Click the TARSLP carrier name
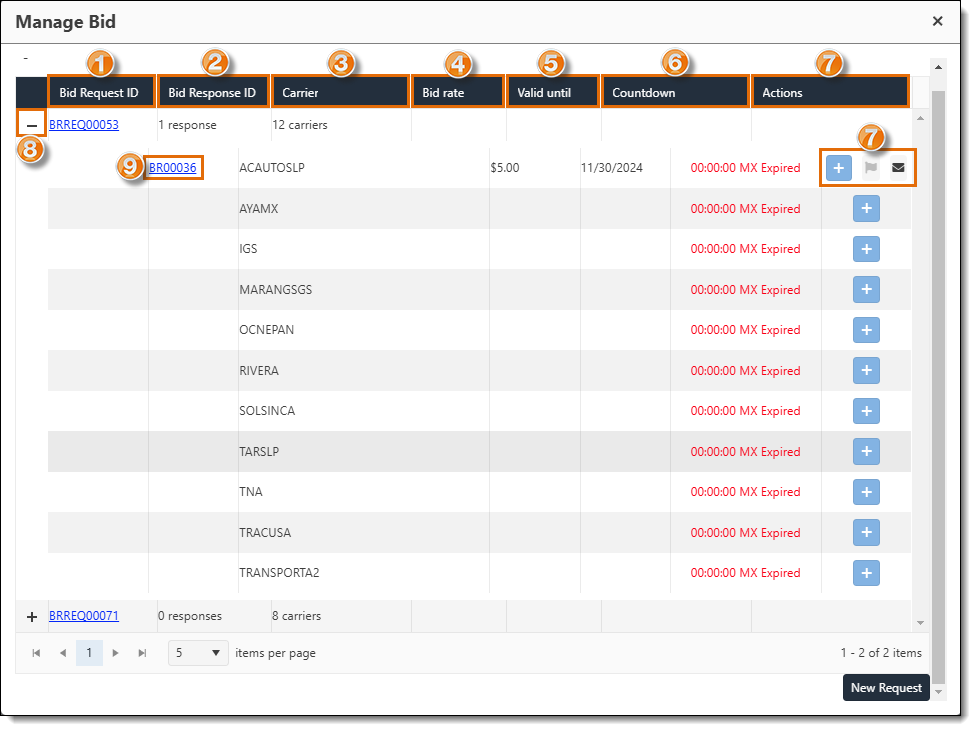 point(259,451)
